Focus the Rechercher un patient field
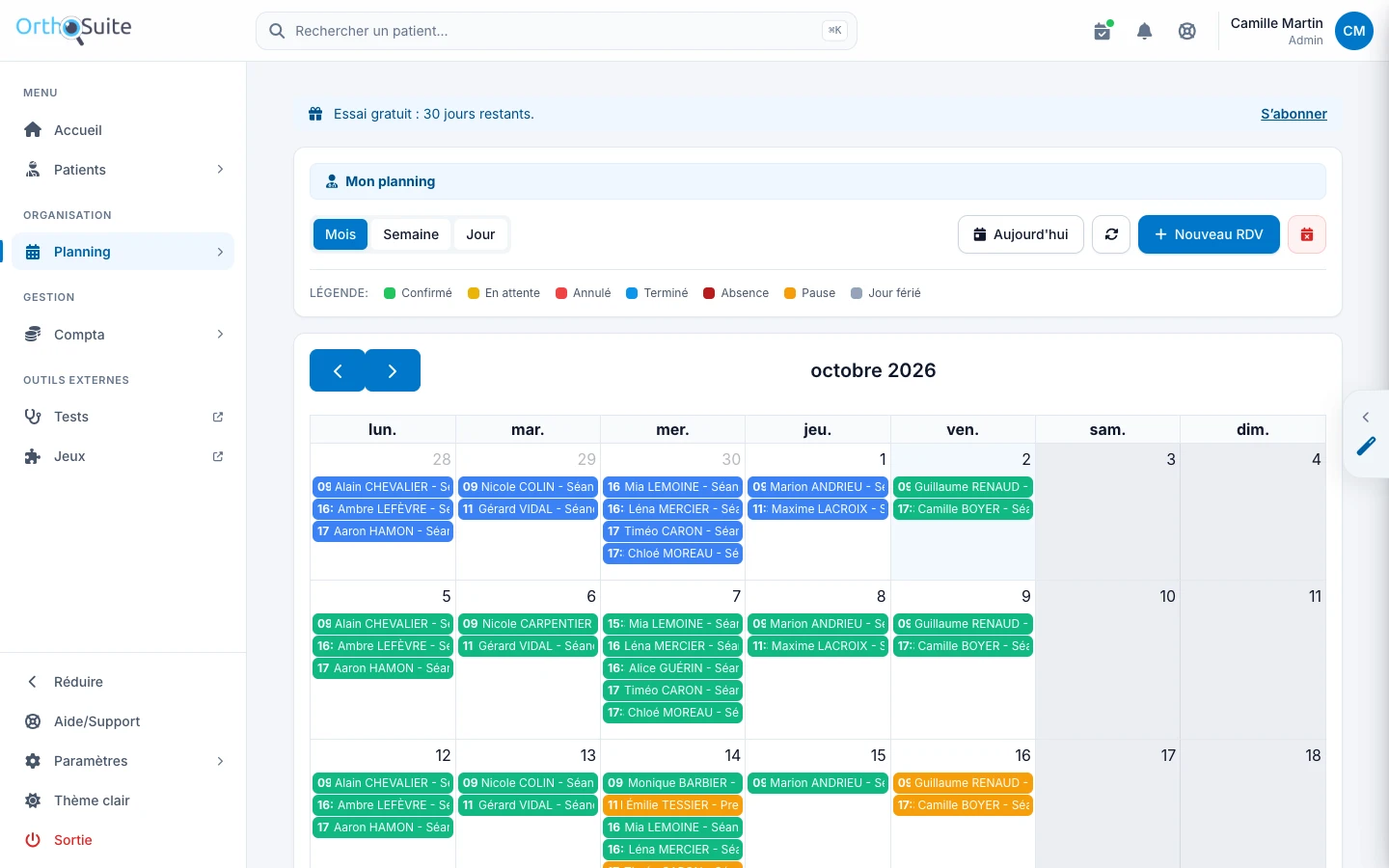1389x868 pixels. tap(557, 31)
